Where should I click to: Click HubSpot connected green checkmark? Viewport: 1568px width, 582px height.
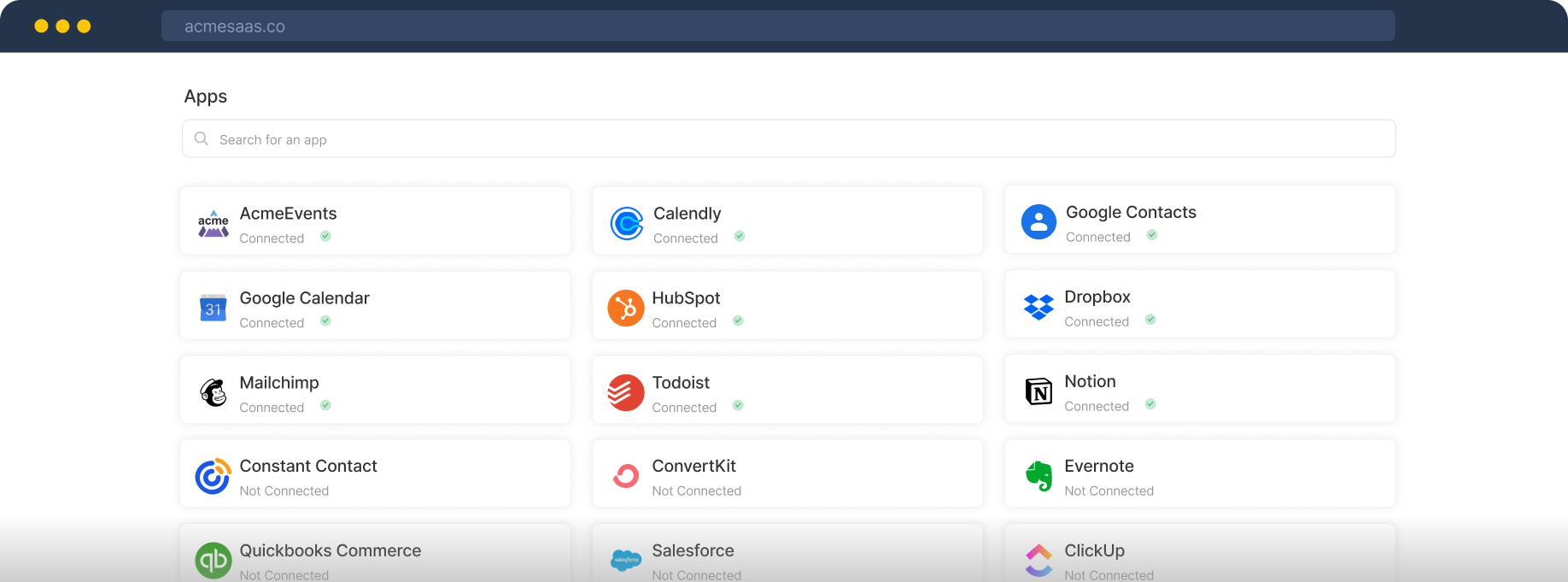point(738,321)
